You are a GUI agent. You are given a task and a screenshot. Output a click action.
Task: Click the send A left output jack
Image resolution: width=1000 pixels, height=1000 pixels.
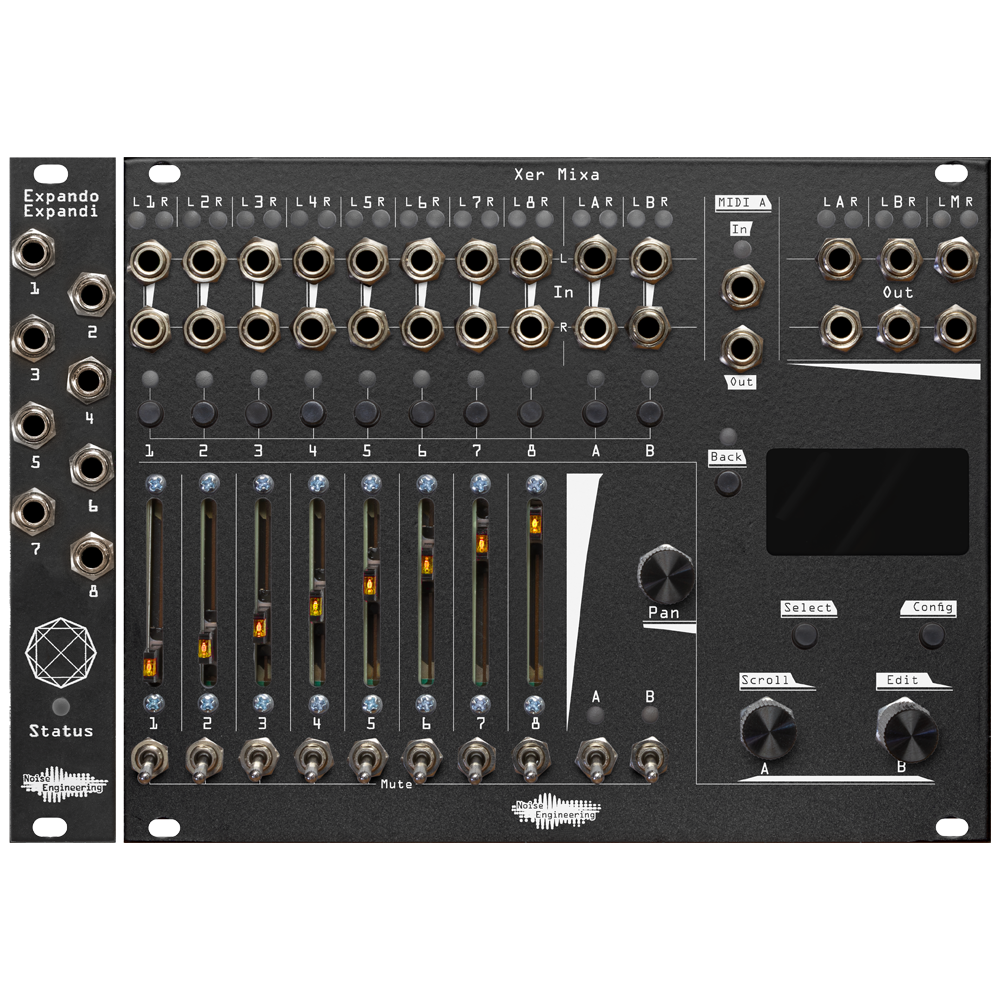839,259
